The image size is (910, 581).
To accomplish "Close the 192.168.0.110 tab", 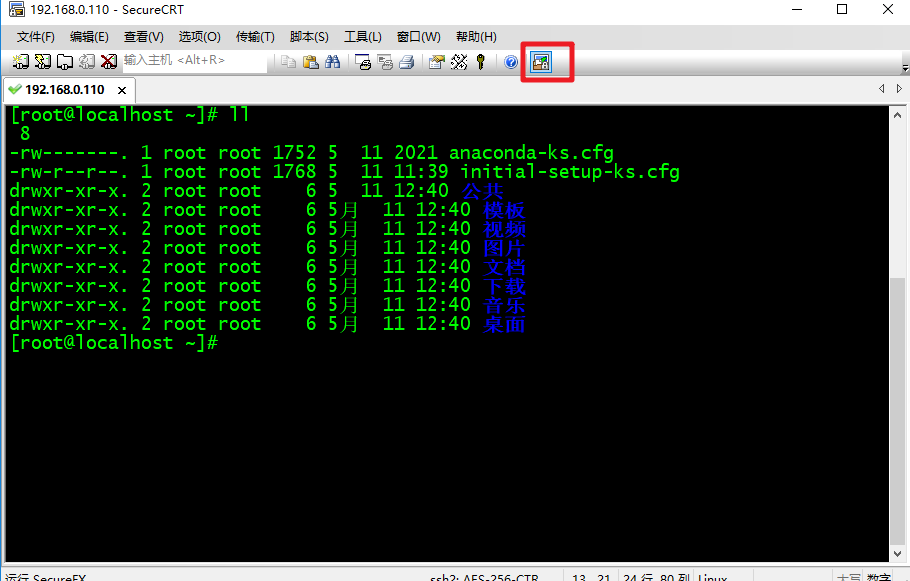I will tap(122, 90).
